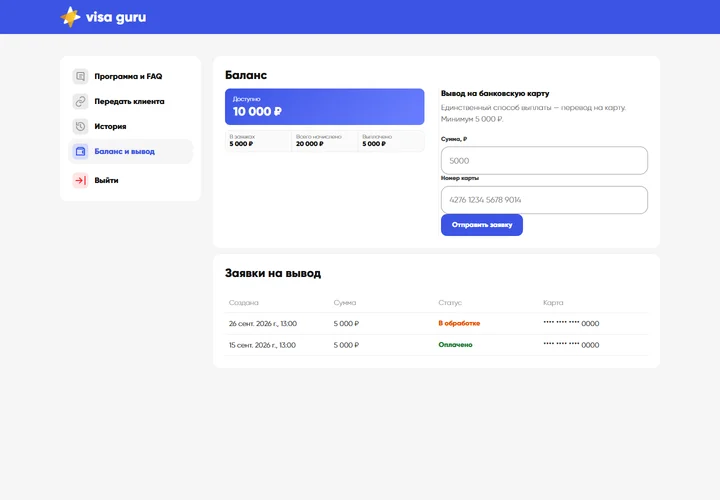The height and width of the screenshot is (500, 720).
Task: Click the Баланс heading
Action: coord(246,75)
